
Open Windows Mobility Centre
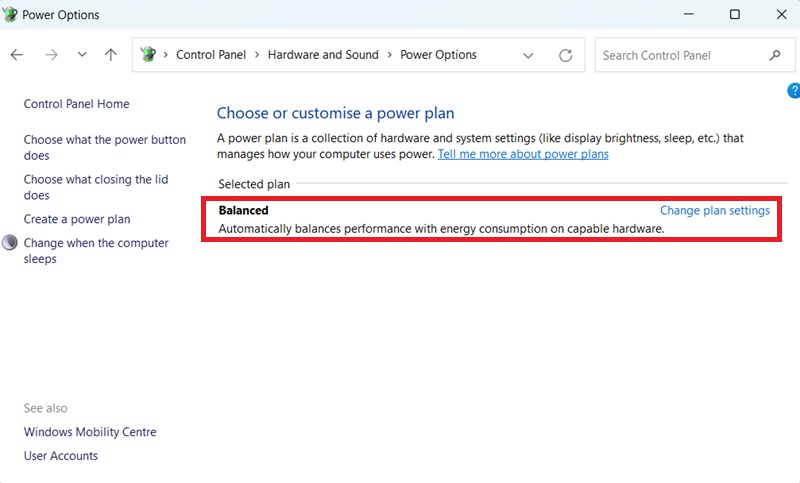pos(90,432)
